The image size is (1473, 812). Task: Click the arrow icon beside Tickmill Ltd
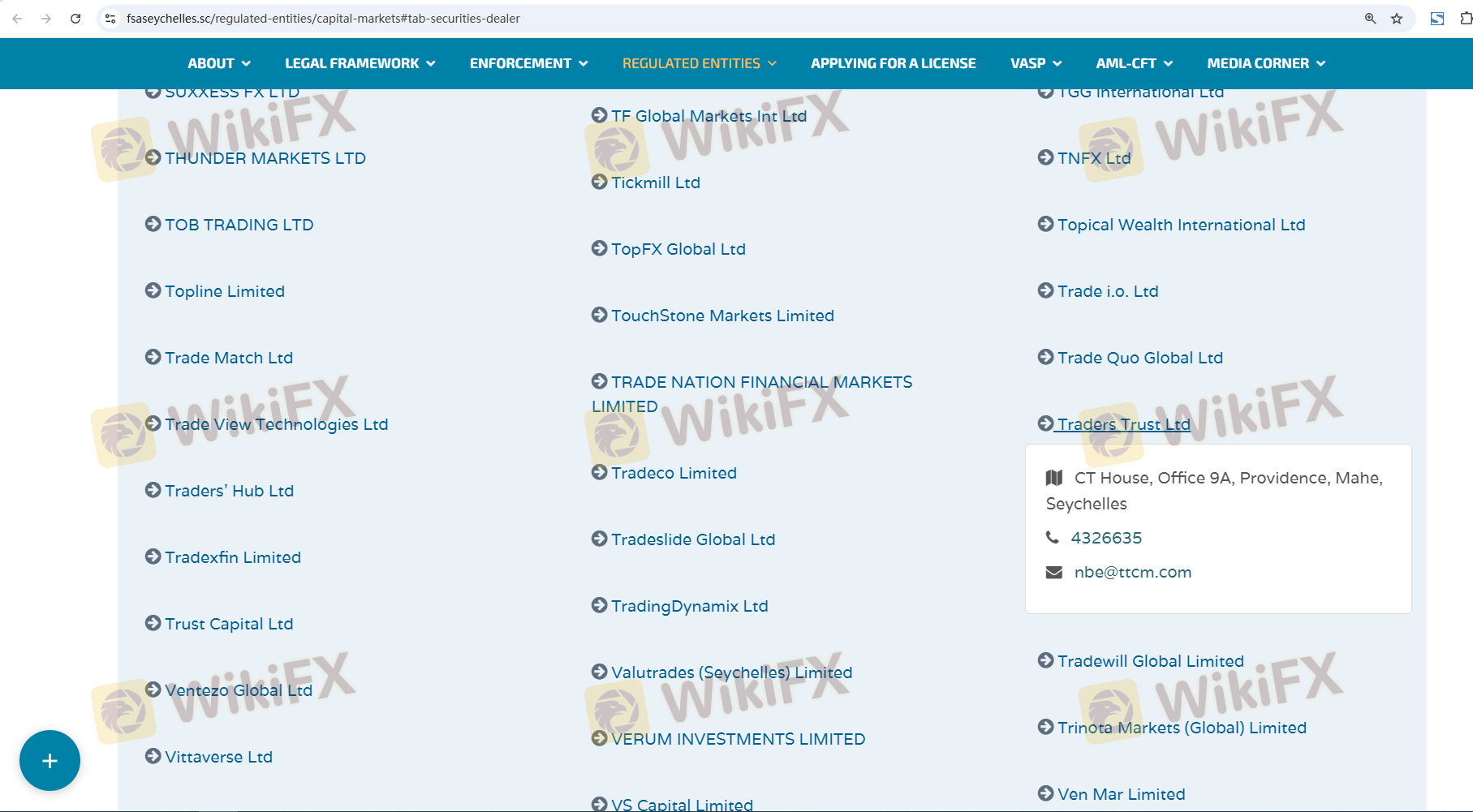click(x=600, y=182)
